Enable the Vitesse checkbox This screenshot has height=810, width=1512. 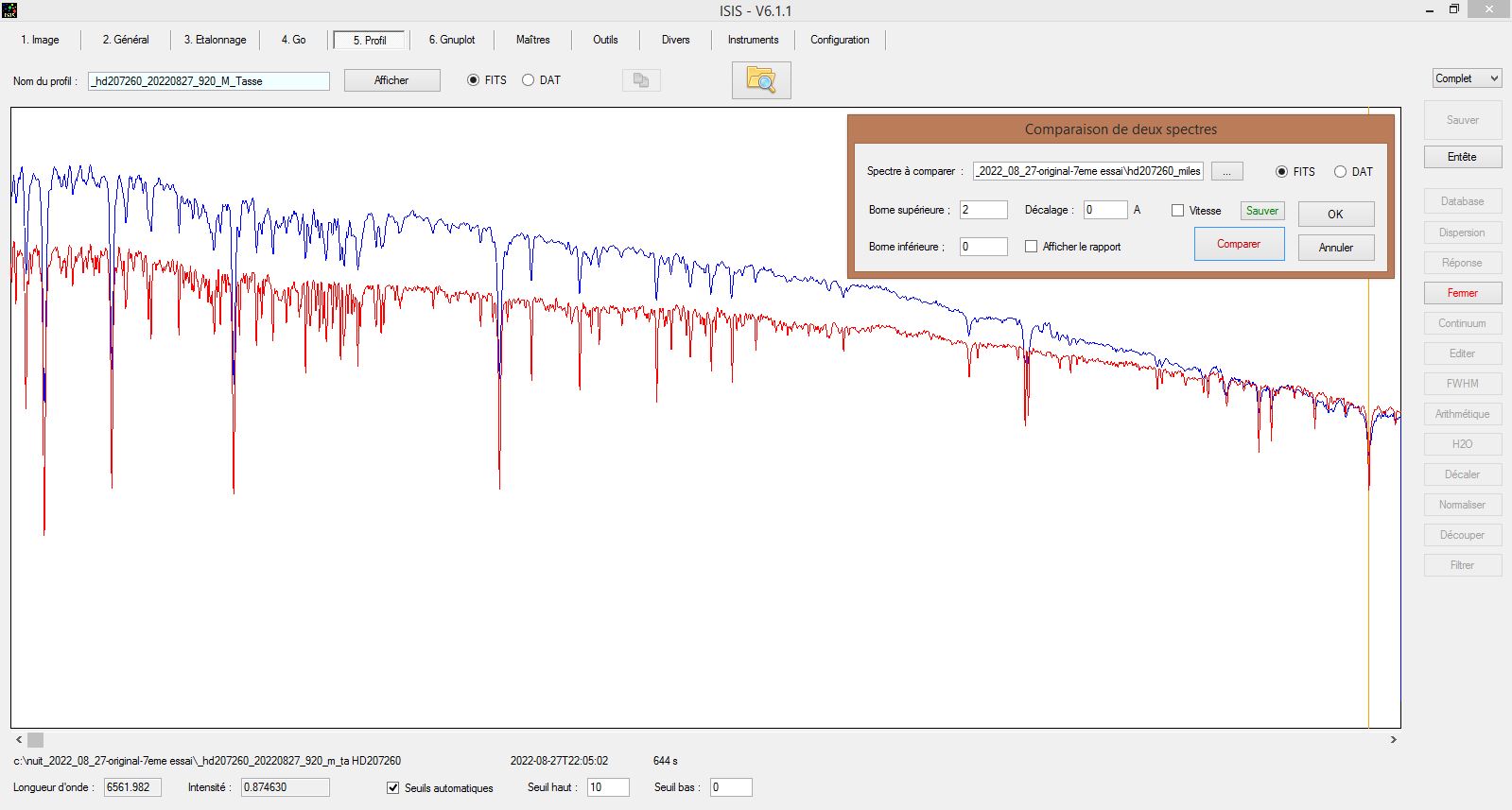point(1177,211)
